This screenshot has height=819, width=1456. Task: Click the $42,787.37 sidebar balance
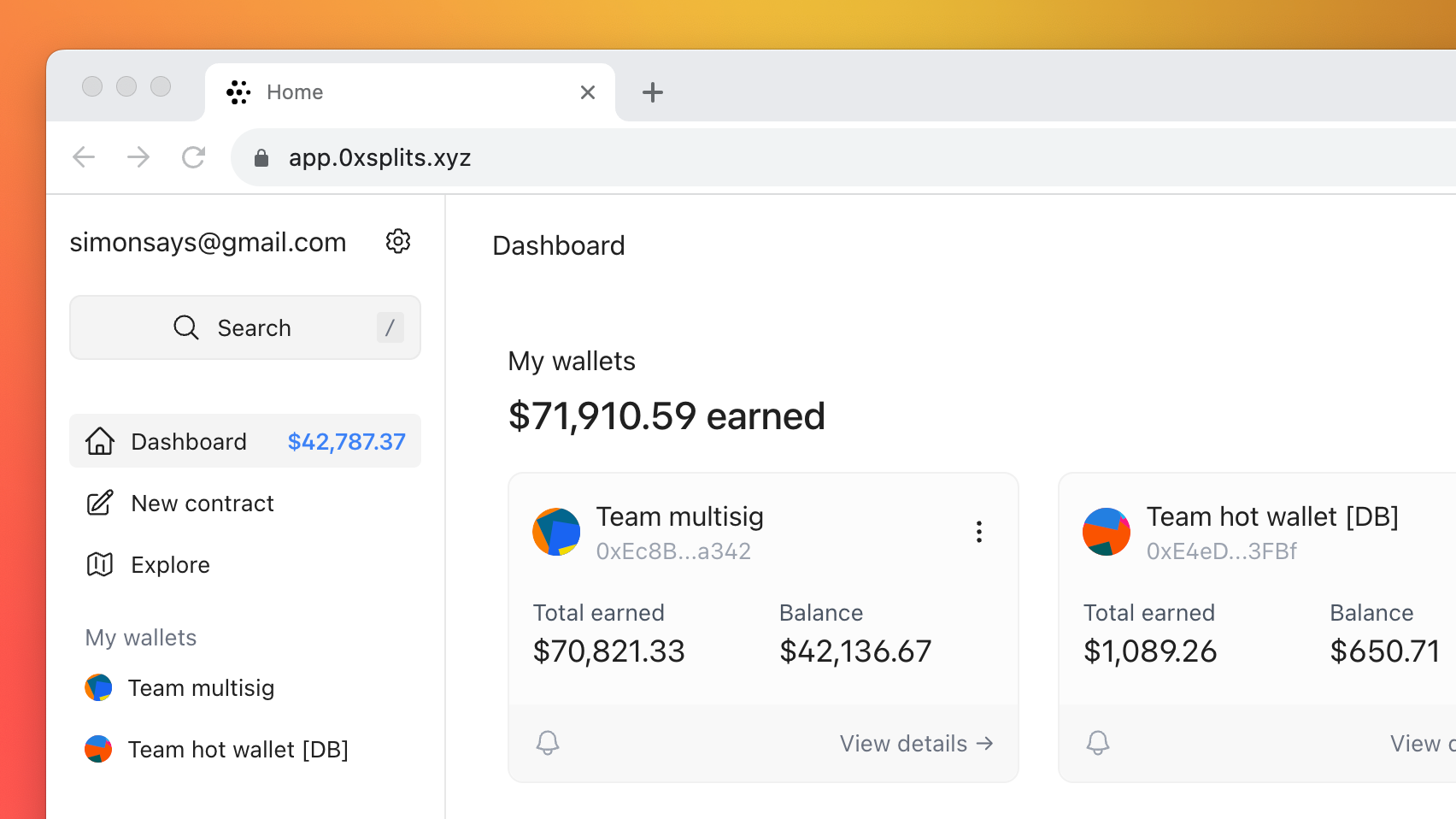pyautogui.click(x=346, y=442)
